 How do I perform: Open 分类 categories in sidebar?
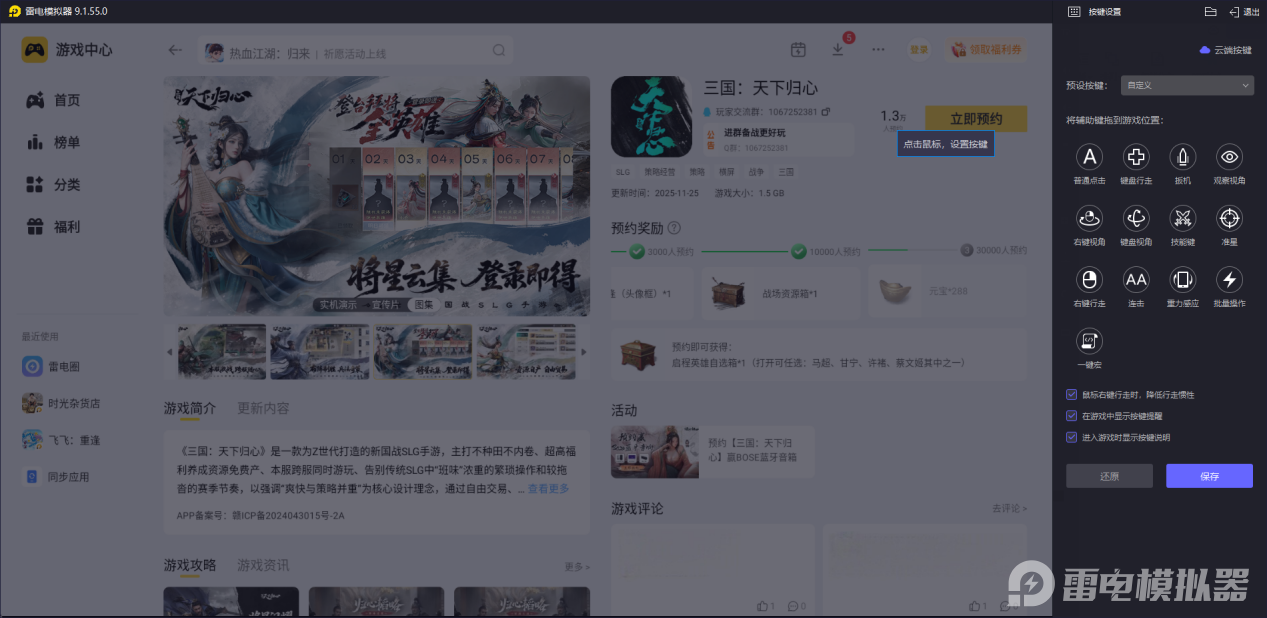pos(55,185)
